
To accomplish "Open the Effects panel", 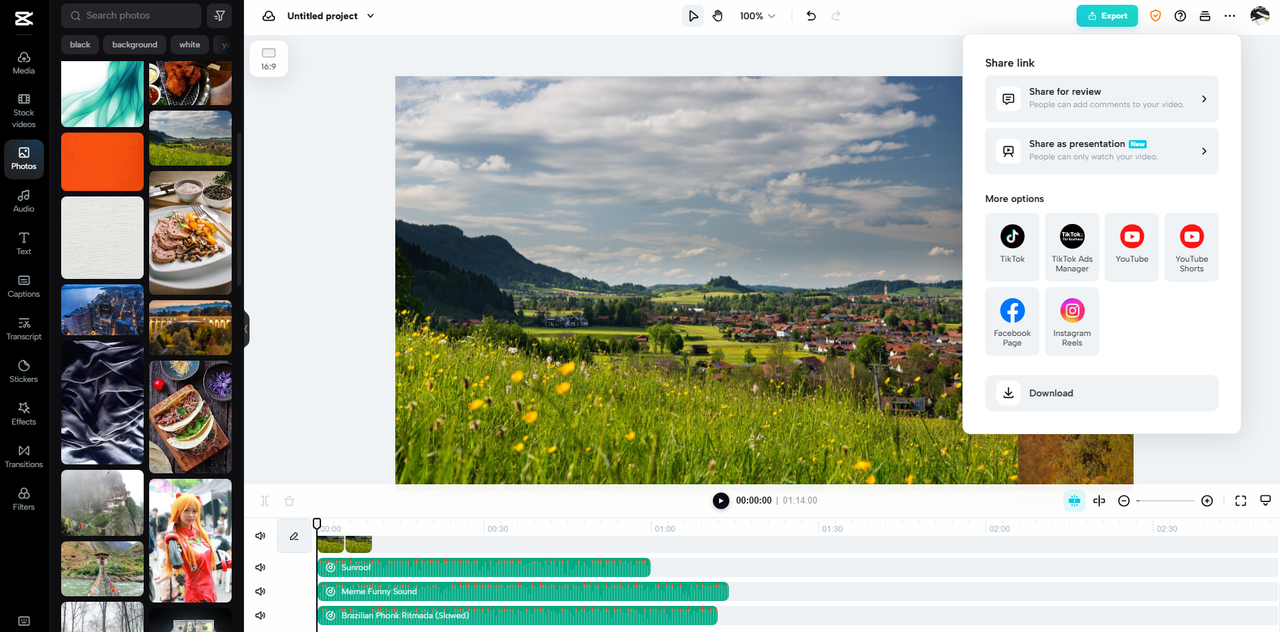I will 24,413.
